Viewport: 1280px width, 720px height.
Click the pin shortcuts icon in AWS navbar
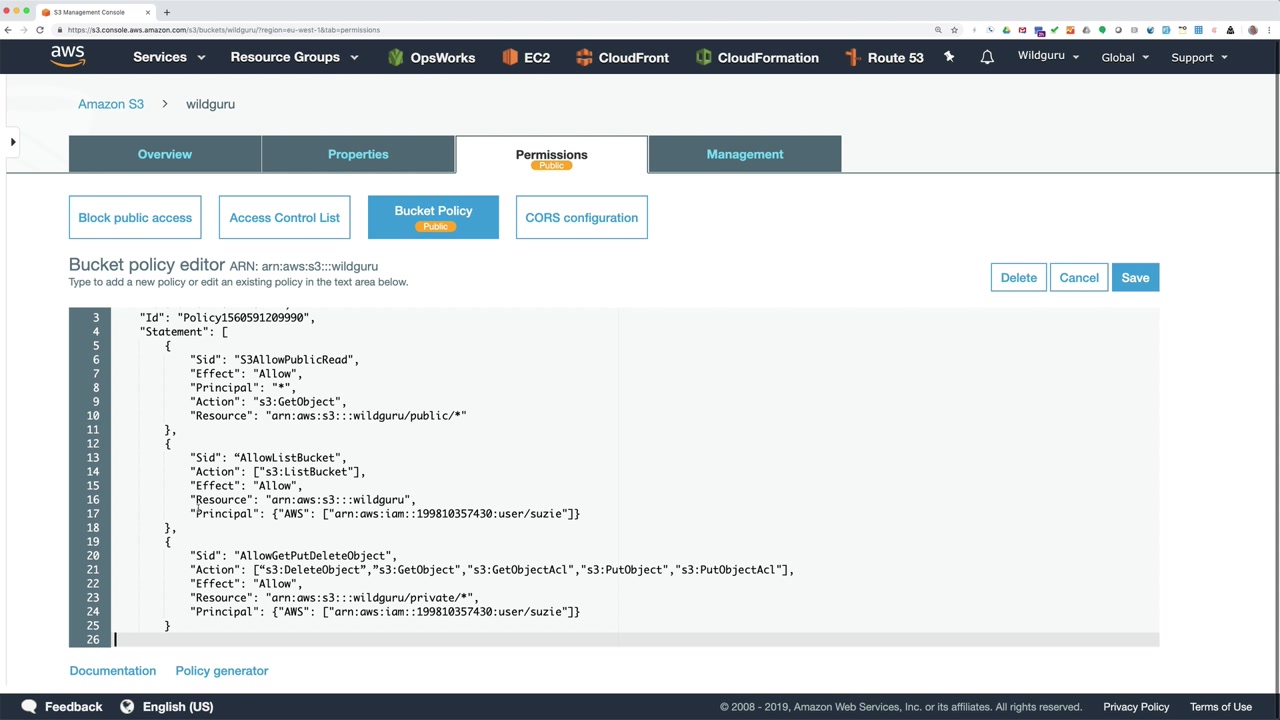click(949, 57)
